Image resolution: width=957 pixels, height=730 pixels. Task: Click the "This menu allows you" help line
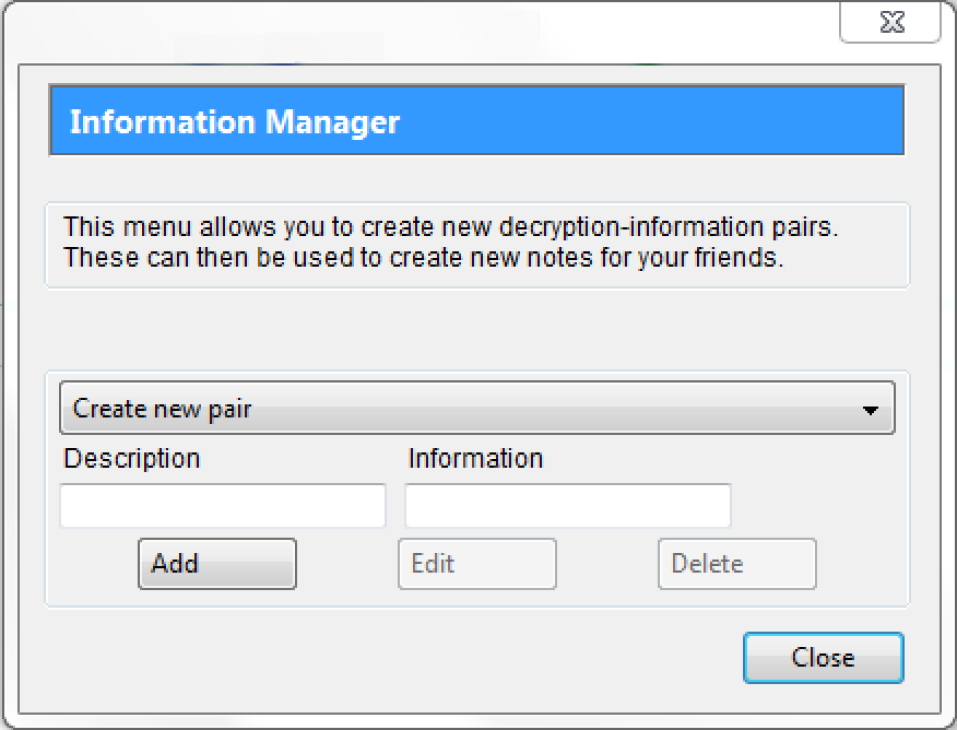pos(450,227)
